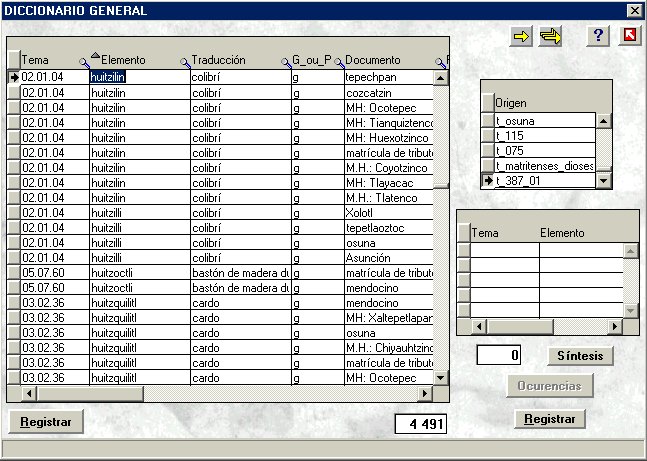This screenshot has width=647, height=461.
Task: Click the magnifier icon left of Elemento header
Action: point(85,63)
